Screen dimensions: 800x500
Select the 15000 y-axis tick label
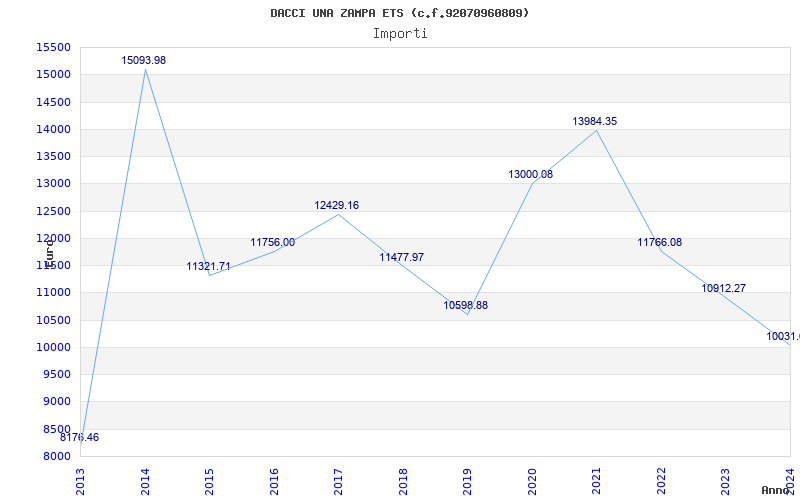pyautogui.click(x=53, y=74)
